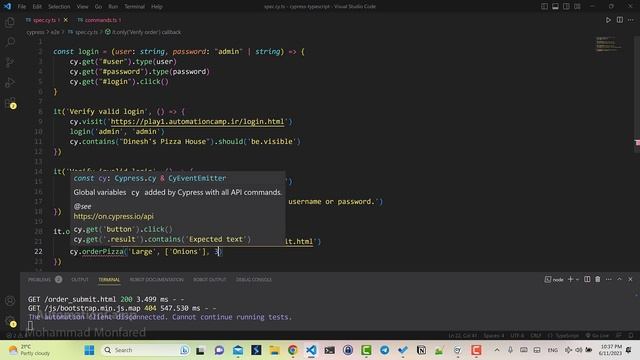The width and height of the screenshot is (640, 360).
Task: Open the Manage gear in activity bar
Action: 10,321
